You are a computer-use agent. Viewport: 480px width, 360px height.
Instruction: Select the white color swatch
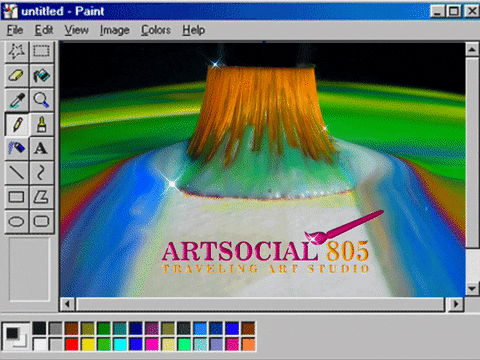pyautogui.click(x=40, y=344)
